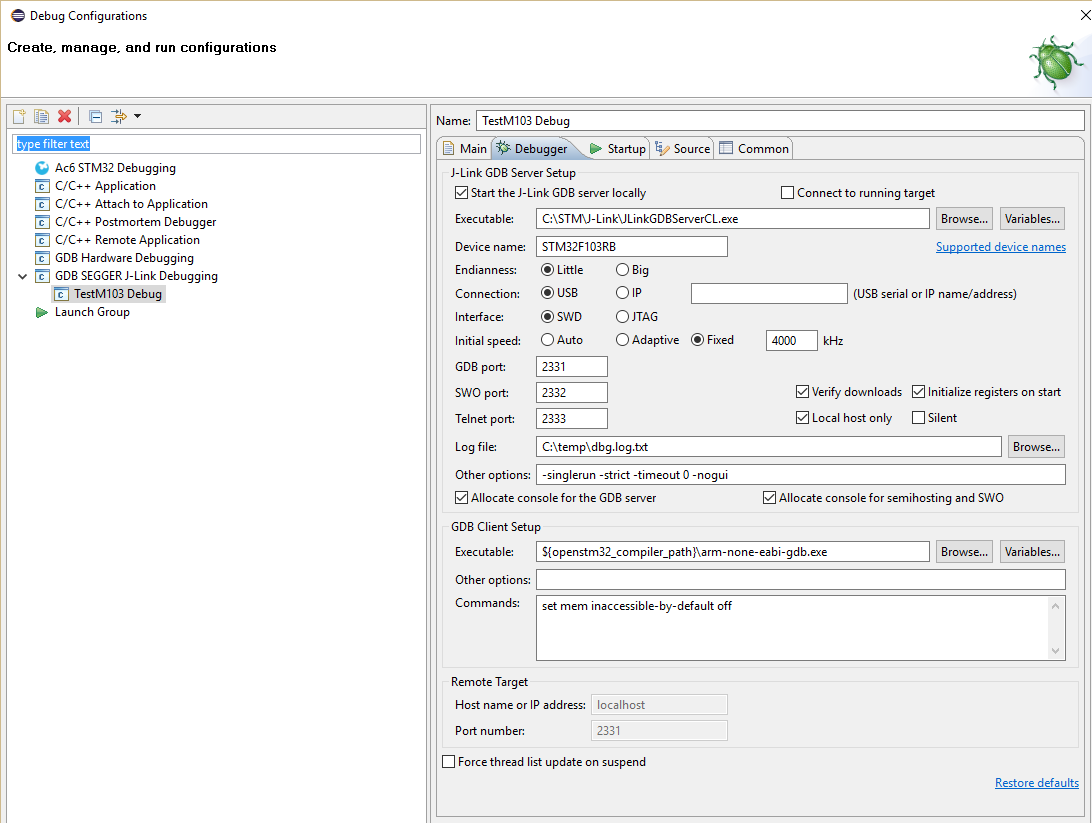Viewport: 1092px width, 823px height.
Task: Select Little endianness
Action: [x=547, y=270]
